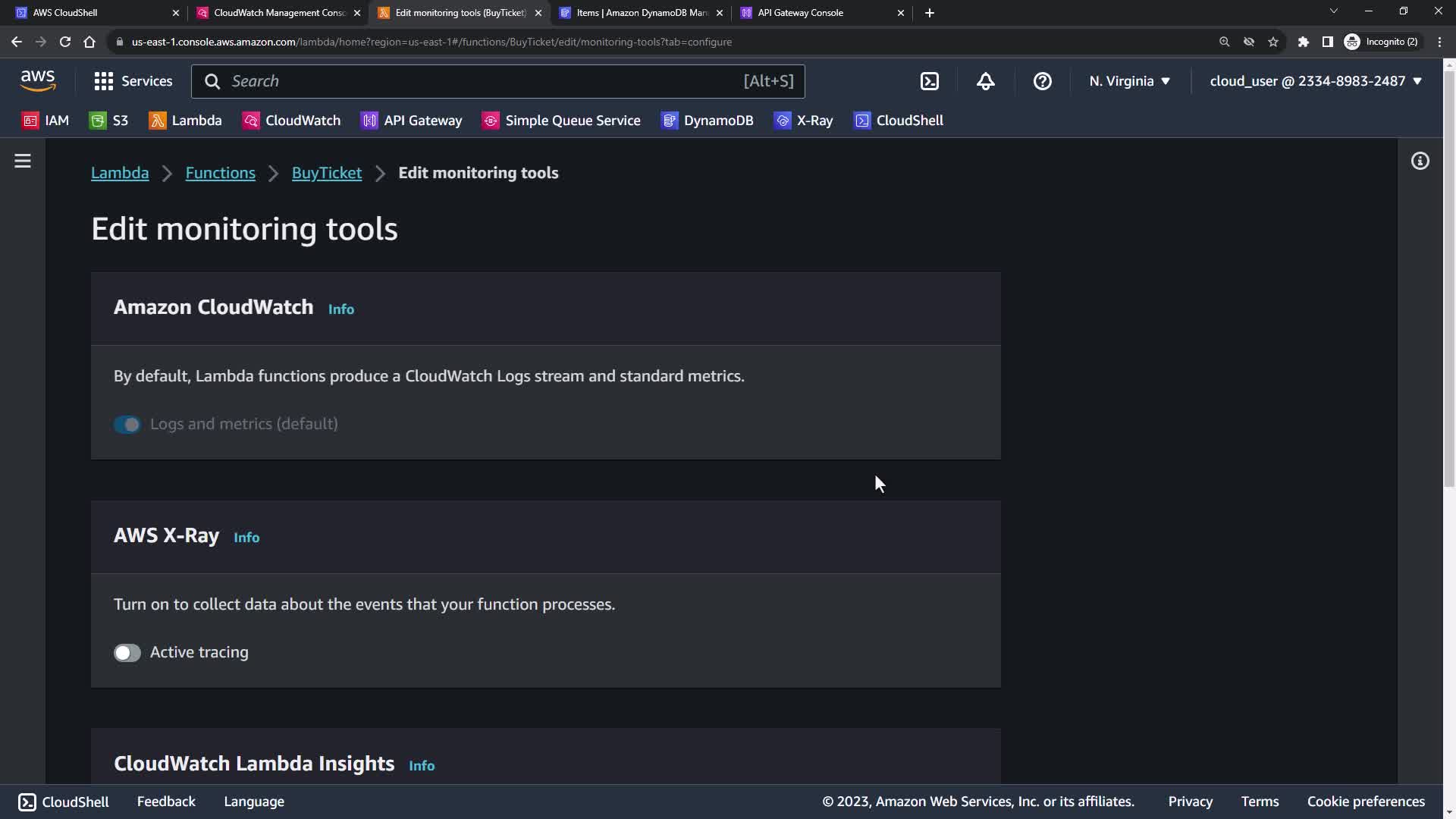Go to BuyTicket breadcrumb link

tap(326, 173)
